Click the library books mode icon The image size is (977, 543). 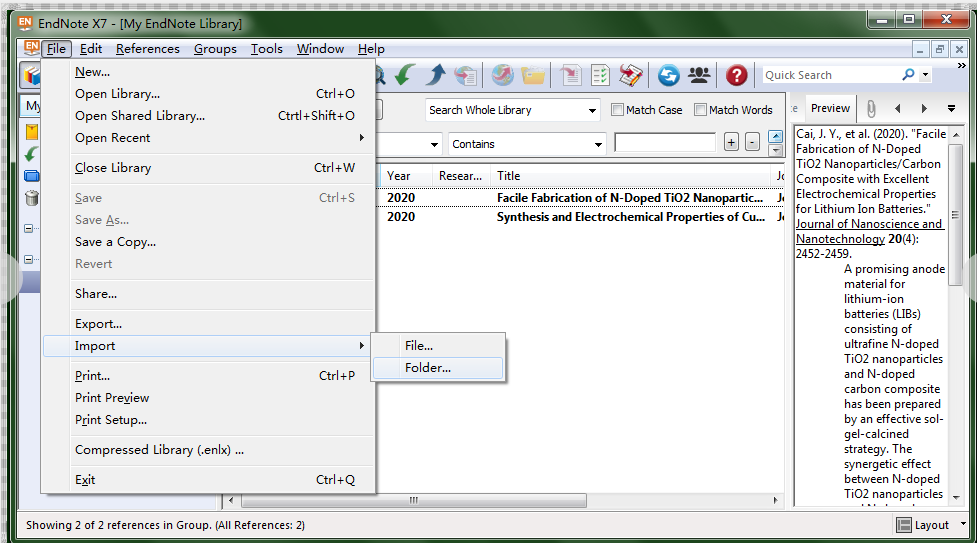coord(31,75)
